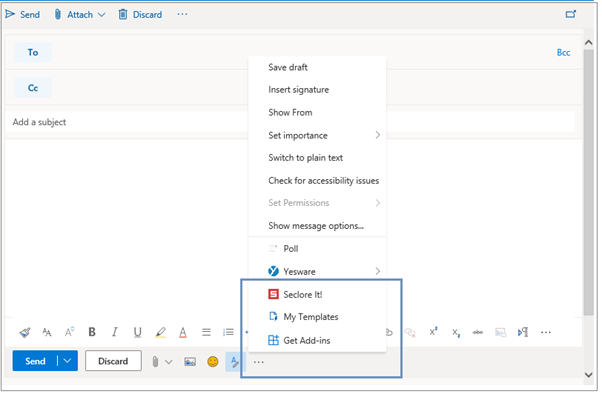Click the insert picture inline icon in format bar
The image size is (602, 394).
click(x=500, y=332)
